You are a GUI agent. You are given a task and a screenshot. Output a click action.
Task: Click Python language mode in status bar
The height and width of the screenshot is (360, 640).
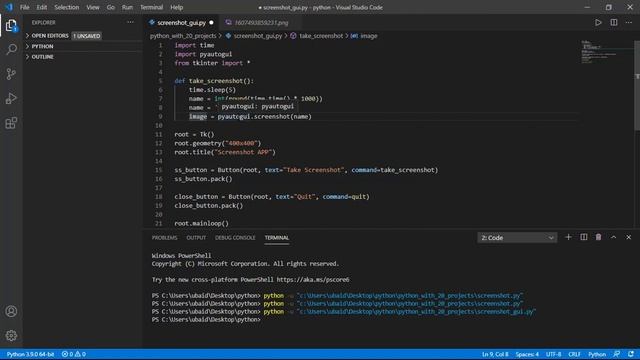597,354
